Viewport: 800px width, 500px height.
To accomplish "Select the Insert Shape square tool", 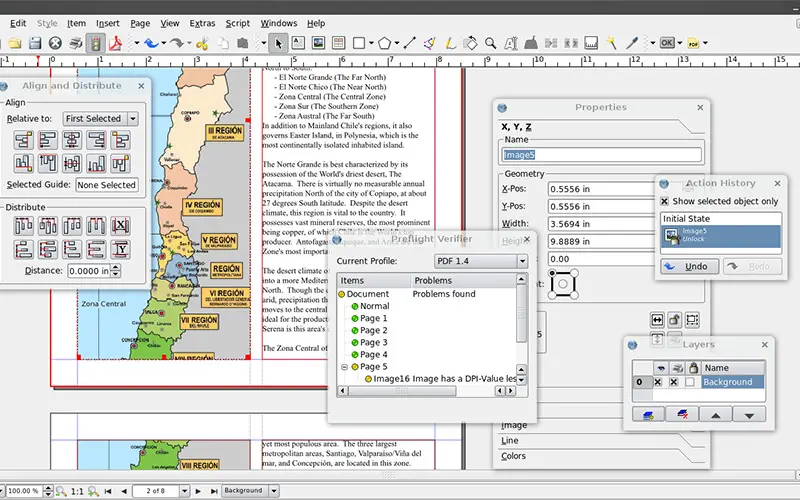I will [x=359, y=43].
